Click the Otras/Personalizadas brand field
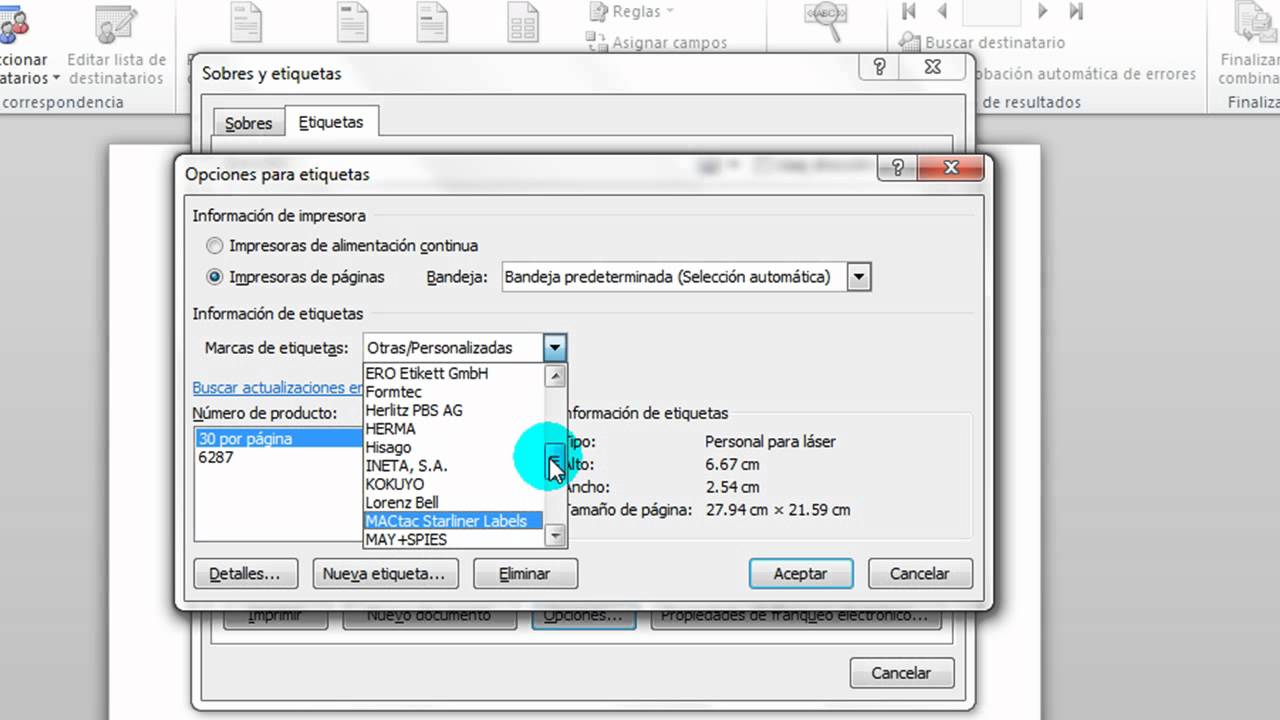This screenshot has width=1280, height=720. point(453,348)
